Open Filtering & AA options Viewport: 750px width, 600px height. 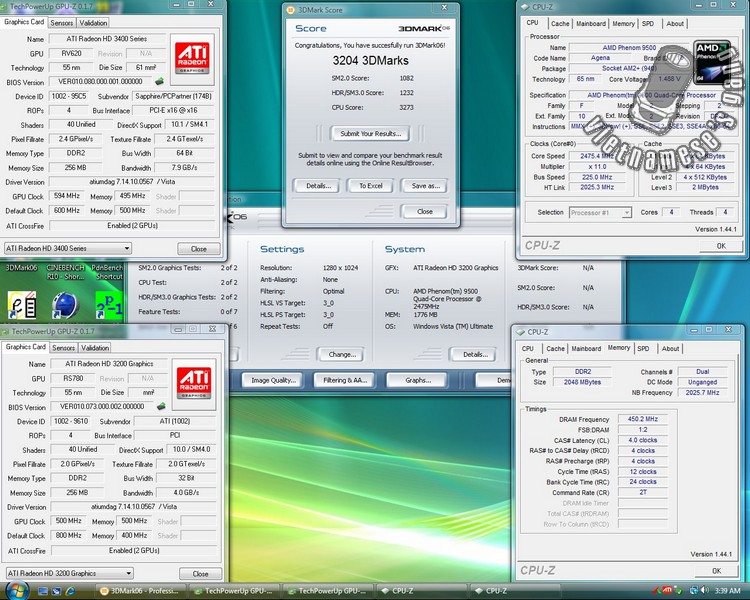click(345, 380)
